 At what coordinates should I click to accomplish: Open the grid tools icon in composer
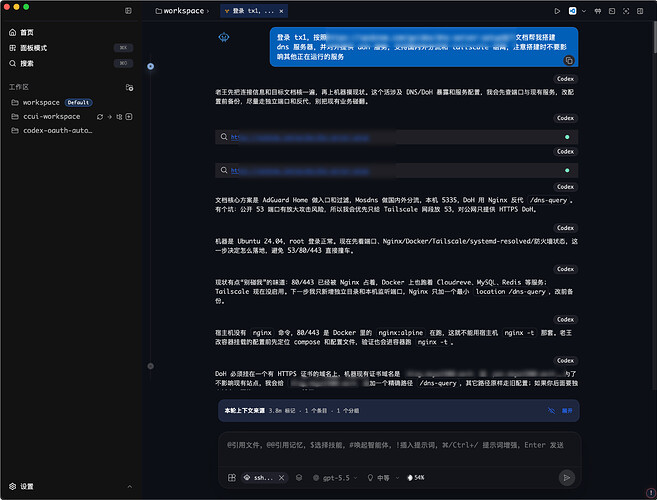click(x=232, y=477)
